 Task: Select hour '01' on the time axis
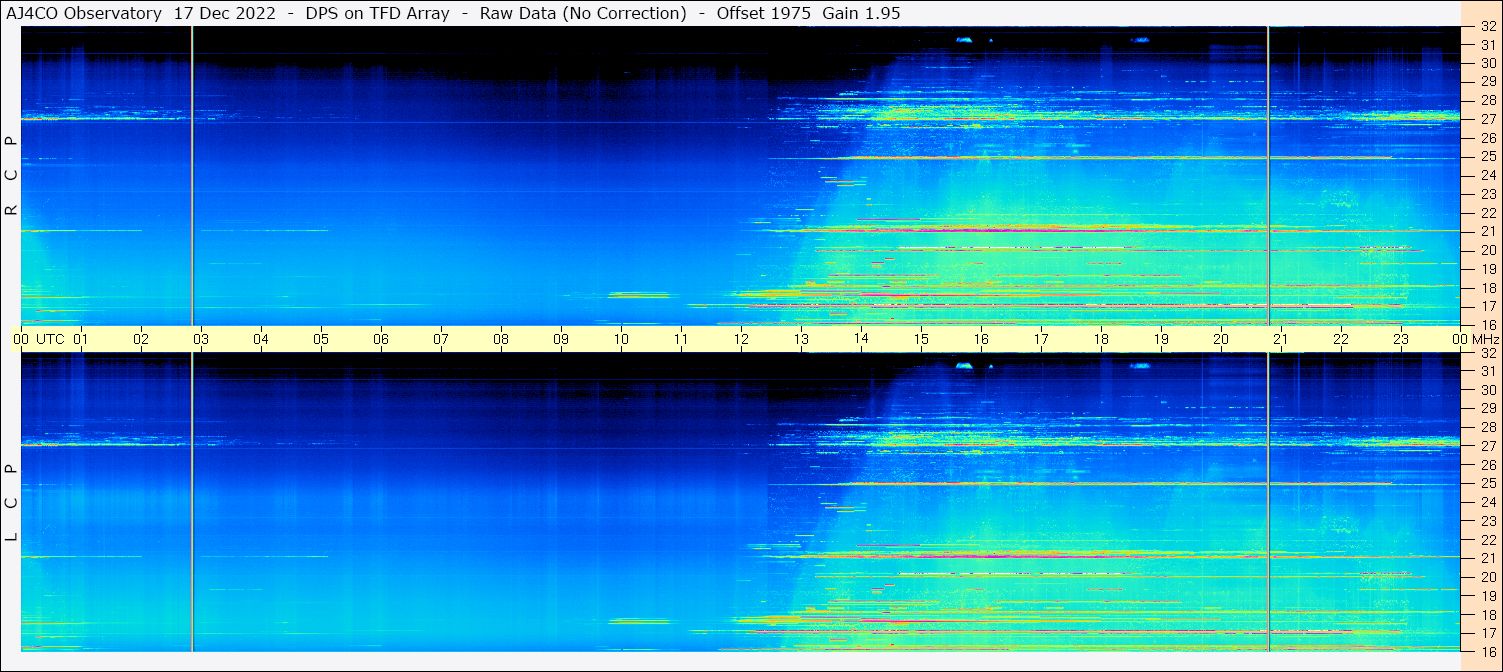tap(81, 339)
